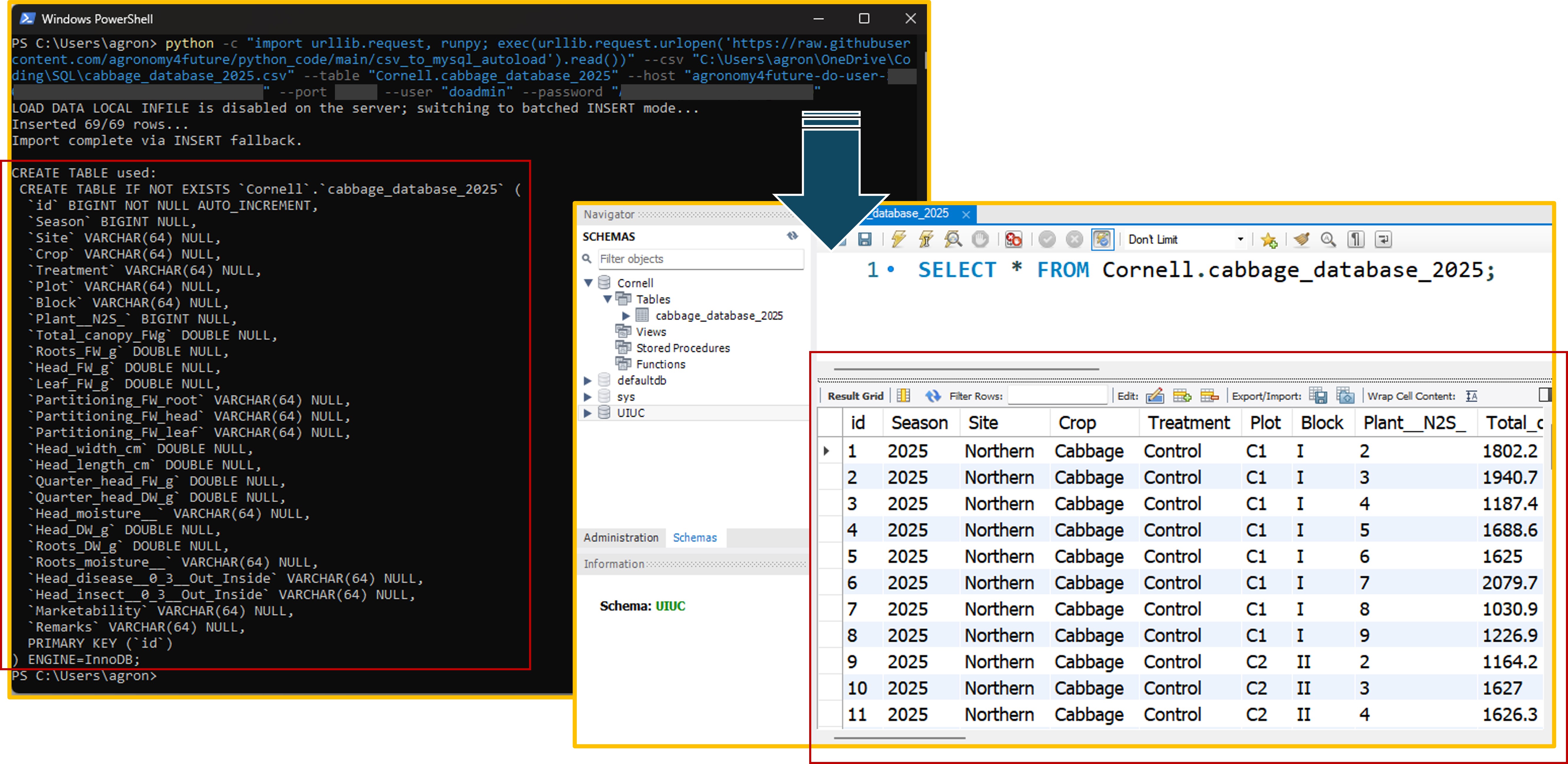
Task: Click the Filter objects search field
Action: (x=700, y=259)
